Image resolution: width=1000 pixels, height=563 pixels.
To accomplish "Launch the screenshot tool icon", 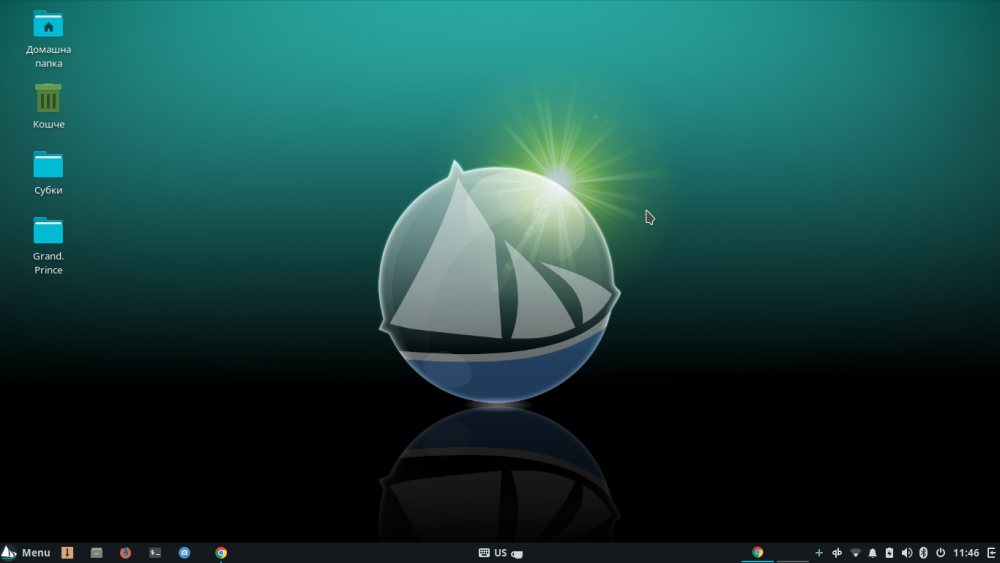I will (x=184, y=553).
